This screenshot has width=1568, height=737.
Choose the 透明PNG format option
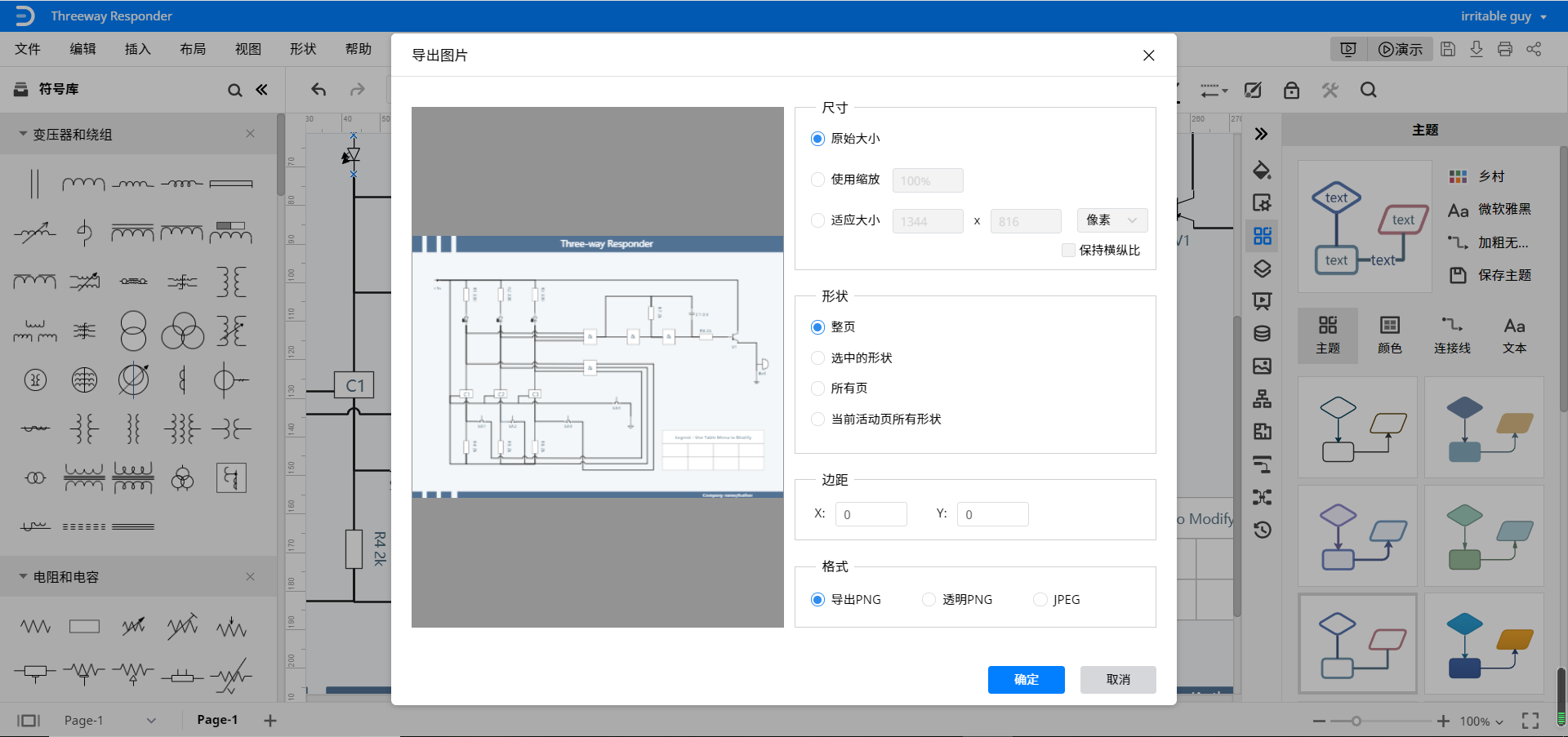click(929, 600)
